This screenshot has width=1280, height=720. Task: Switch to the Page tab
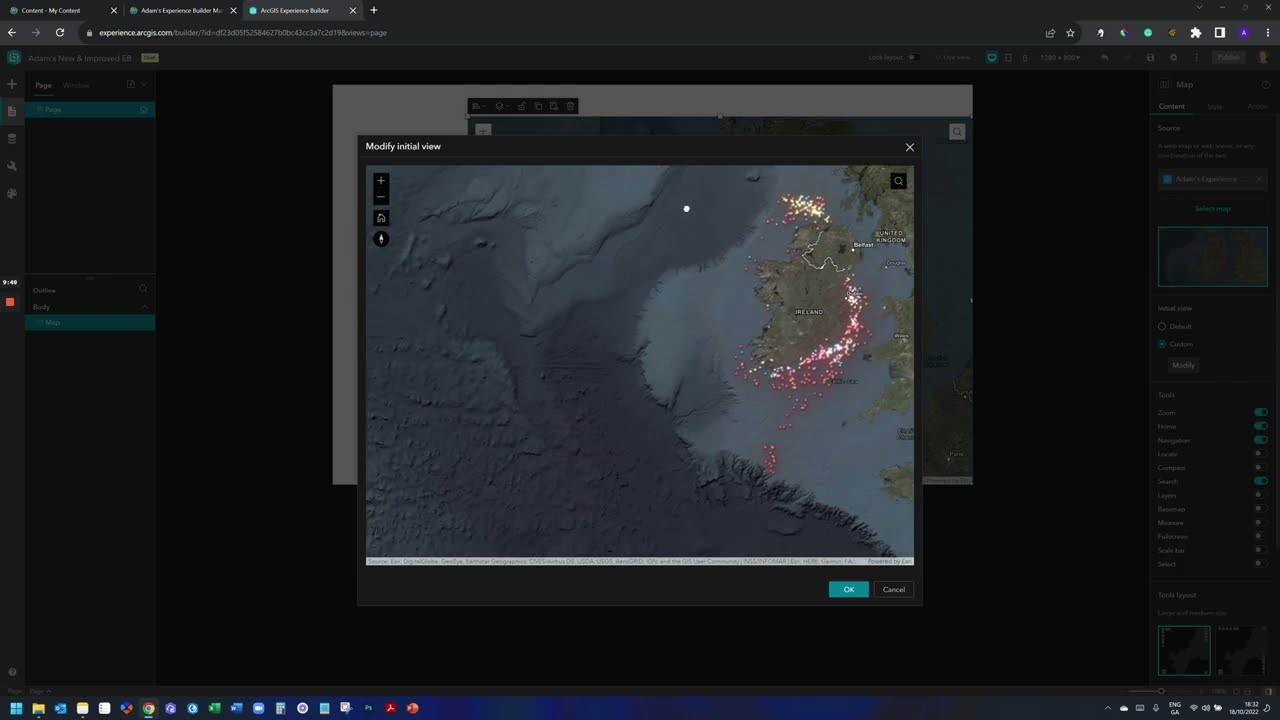coord(43,86)
